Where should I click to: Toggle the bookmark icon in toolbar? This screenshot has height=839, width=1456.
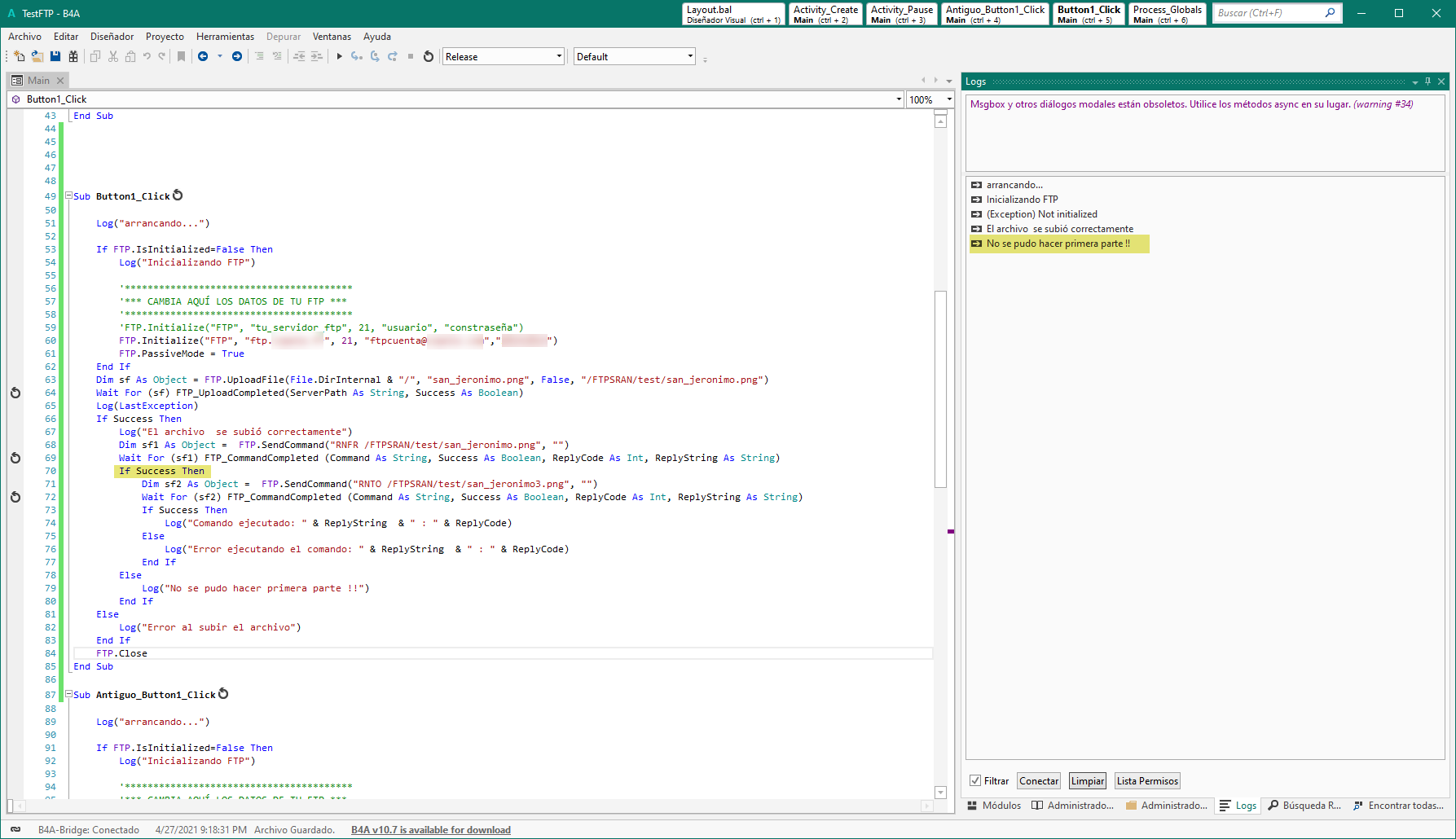[x=181, y=56]
